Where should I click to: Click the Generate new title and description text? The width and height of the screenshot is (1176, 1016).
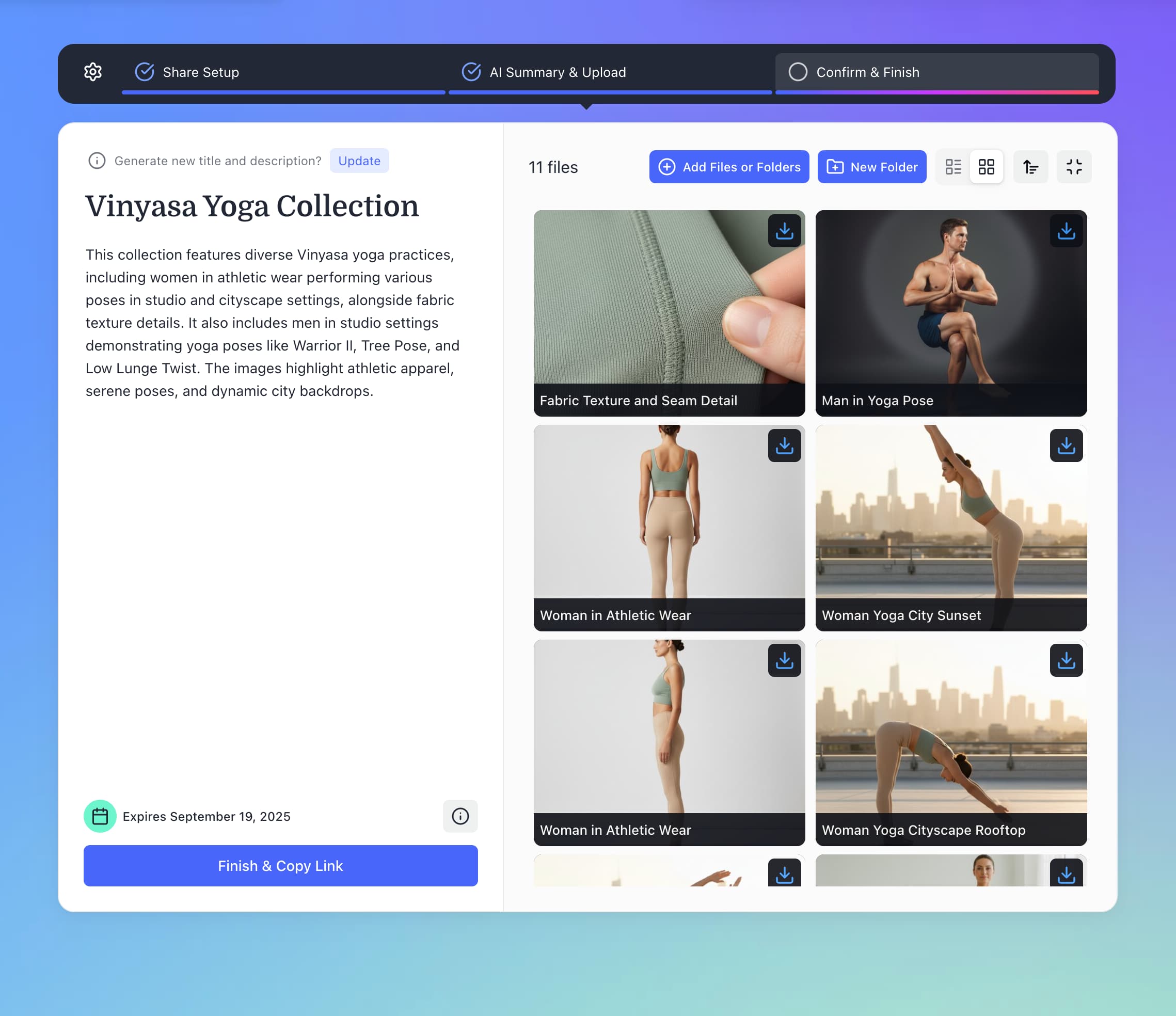pos(218,161)
